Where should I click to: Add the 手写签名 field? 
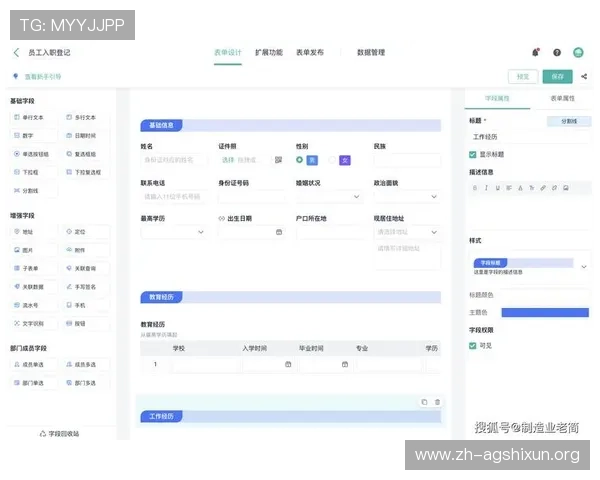coord(86,287)
